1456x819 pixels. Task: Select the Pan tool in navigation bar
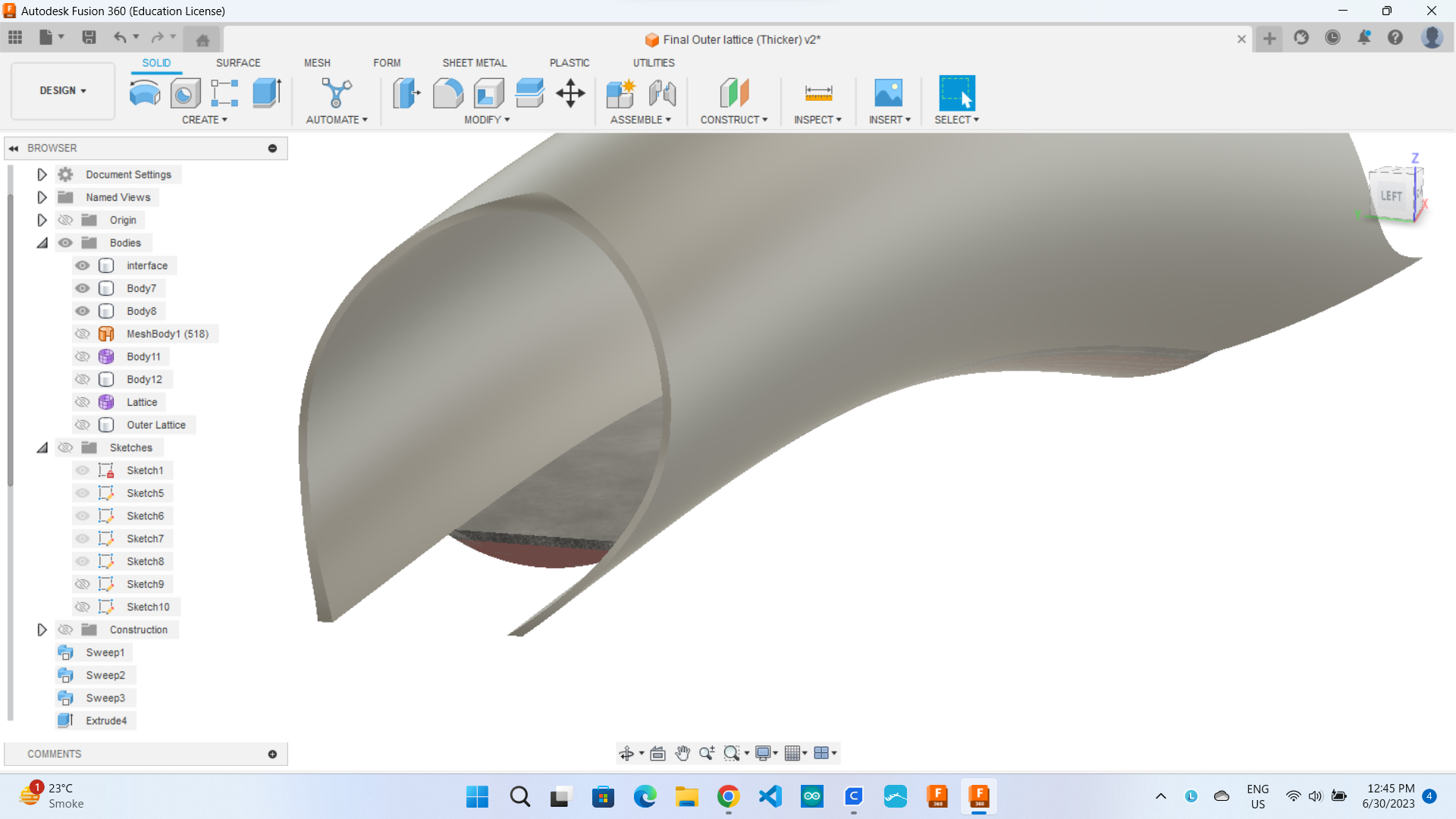682,753
